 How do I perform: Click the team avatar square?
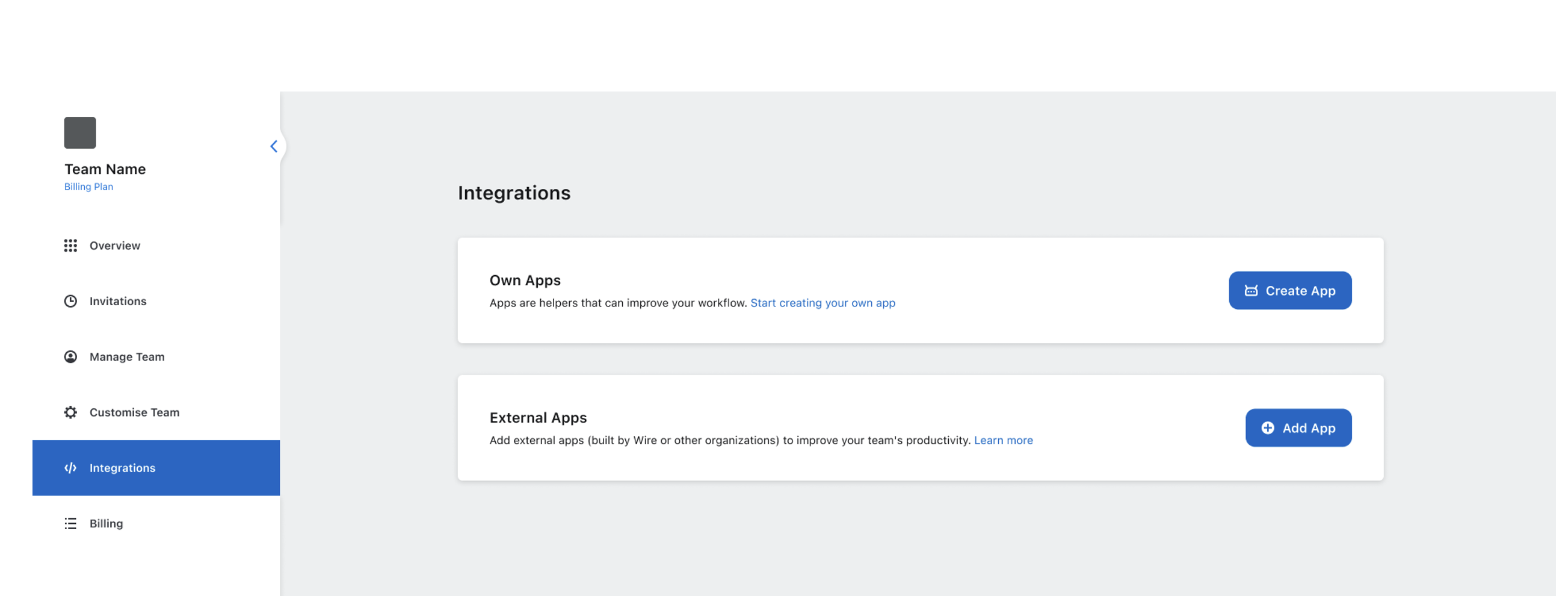coord(80,132)
